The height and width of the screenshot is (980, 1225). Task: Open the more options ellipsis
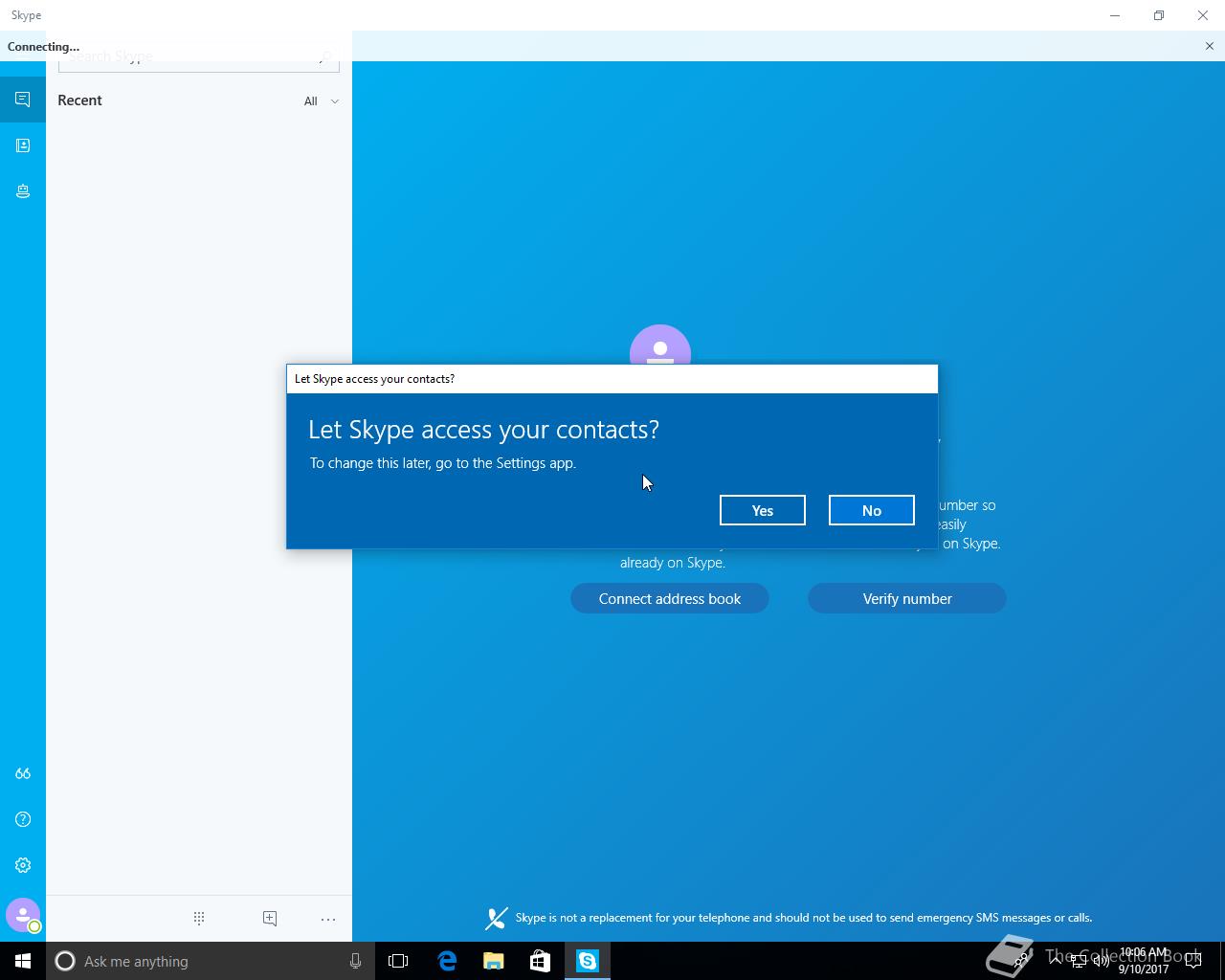(328, 919)
